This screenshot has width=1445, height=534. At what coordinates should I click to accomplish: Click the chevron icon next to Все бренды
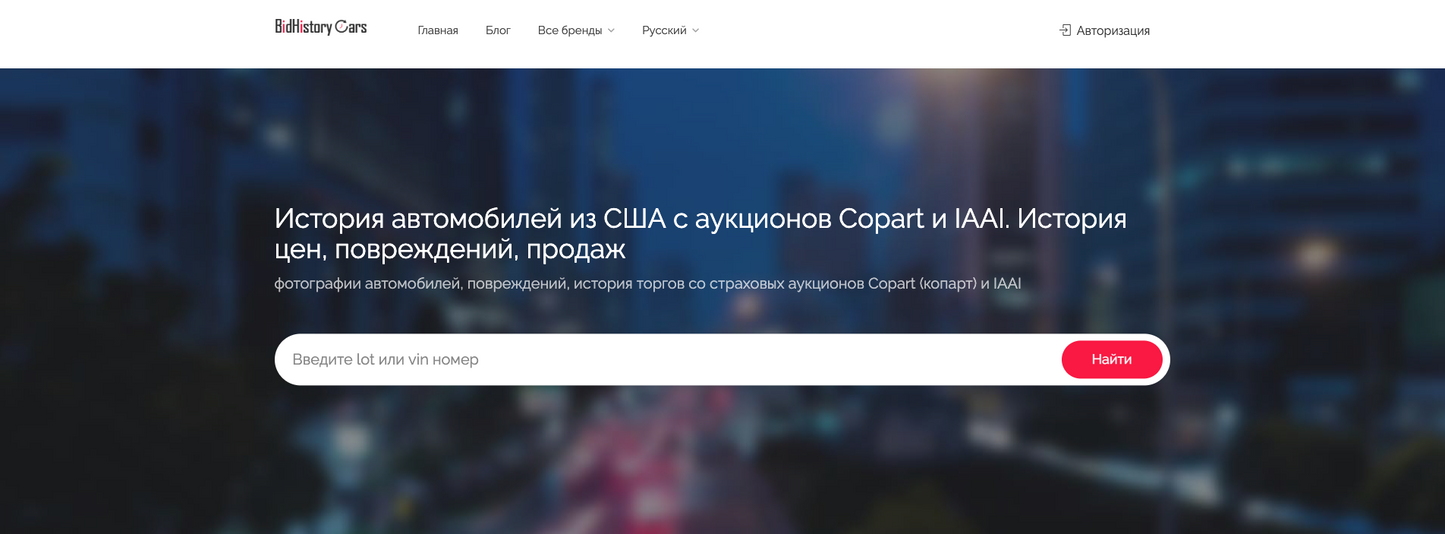click(x=611, y=31)
